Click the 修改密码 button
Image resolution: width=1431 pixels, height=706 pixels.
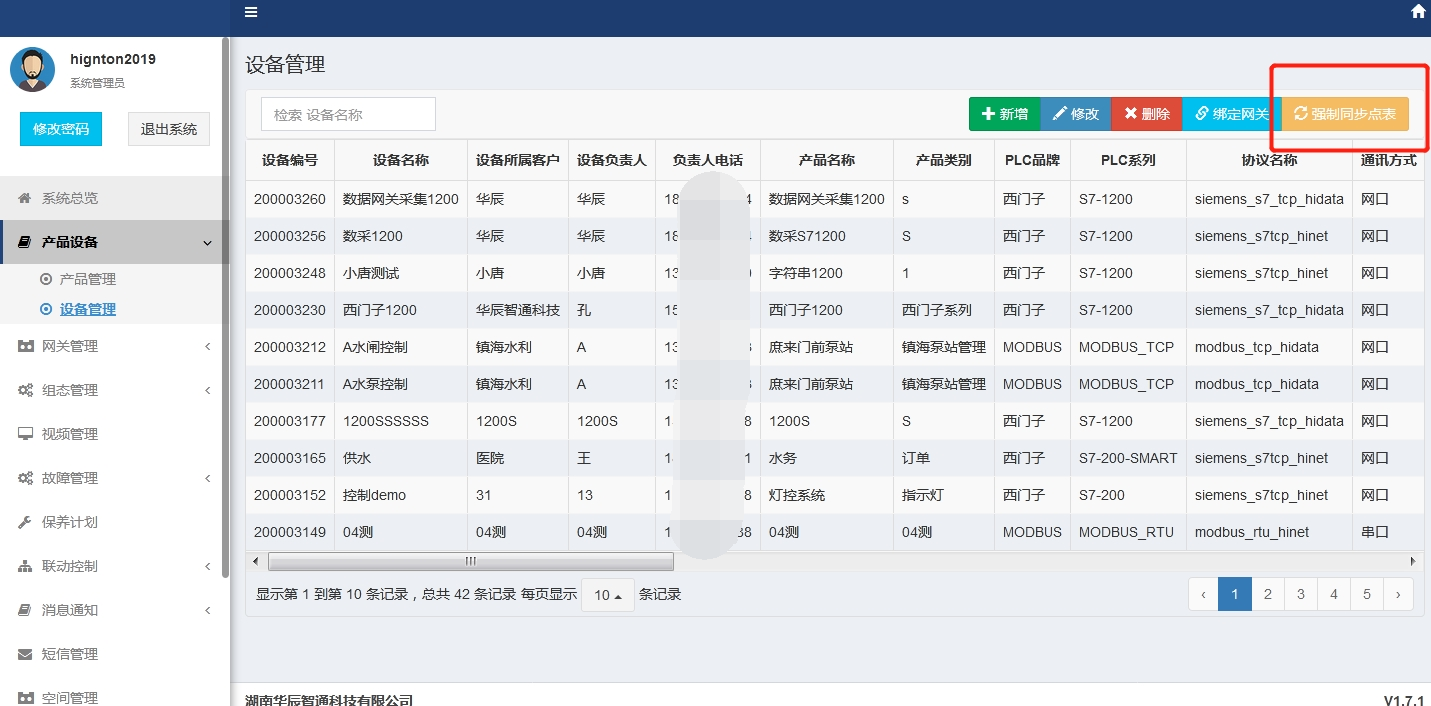60,129
